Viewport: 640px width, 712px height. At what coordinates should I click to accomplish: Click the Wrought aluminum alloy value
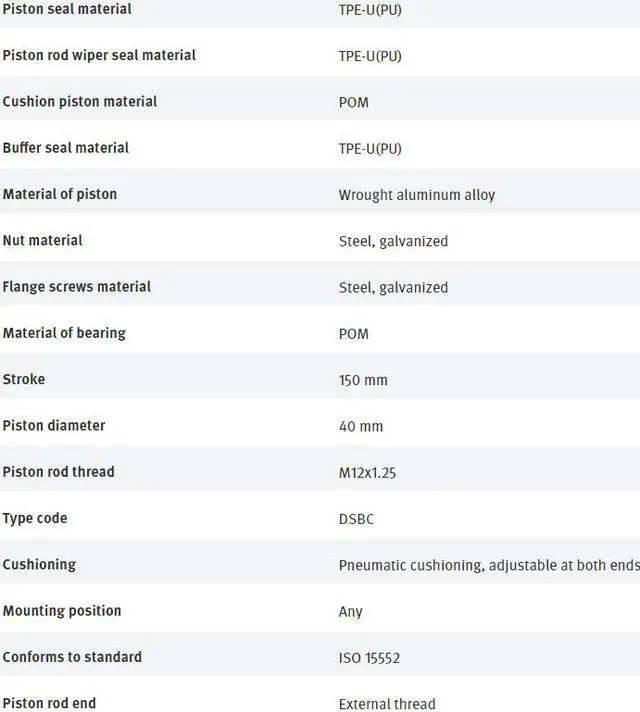tap(416, 195)
